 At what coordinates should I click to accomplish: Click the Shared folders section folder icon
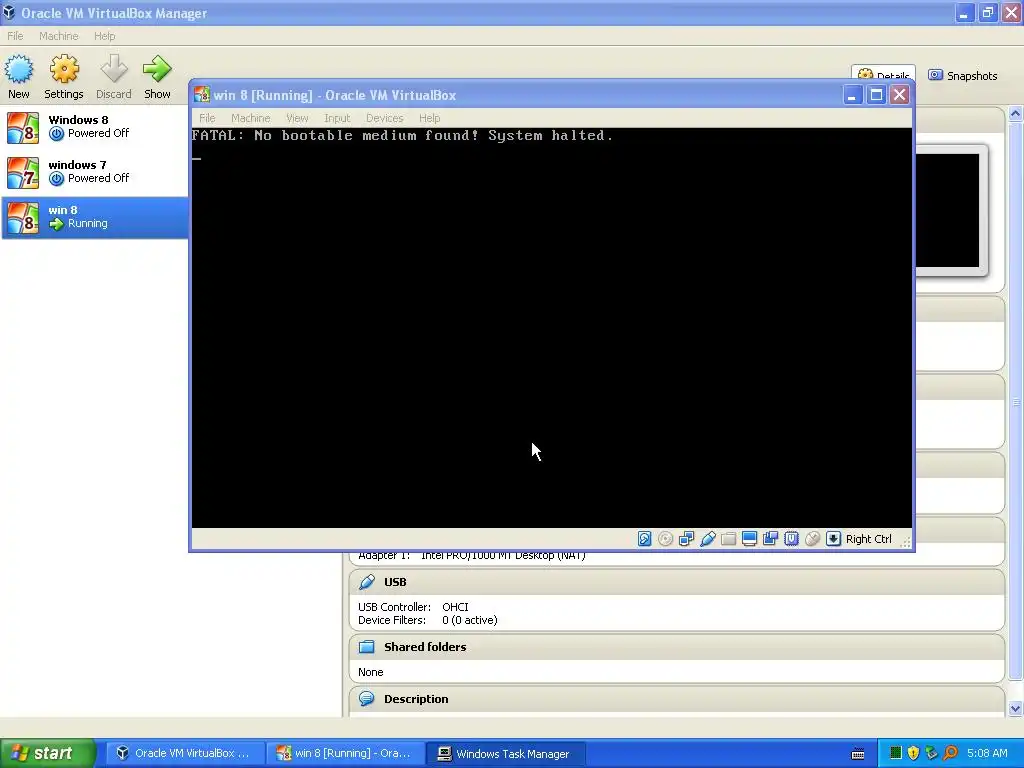pyautogui.click(x=367, y=647)
